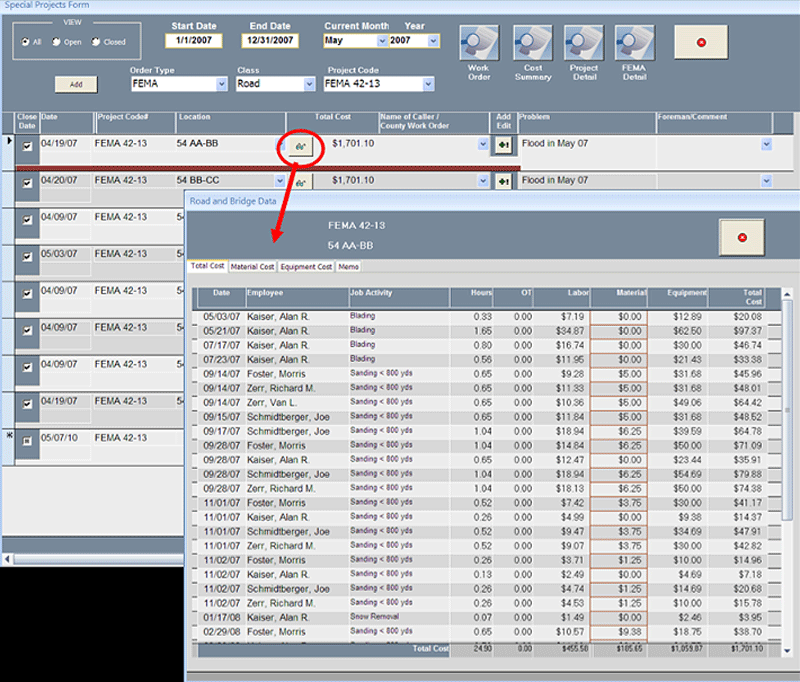
Task: Open the Cost Summary report icon
Action: pyautogui.click(x=533, y=43)
